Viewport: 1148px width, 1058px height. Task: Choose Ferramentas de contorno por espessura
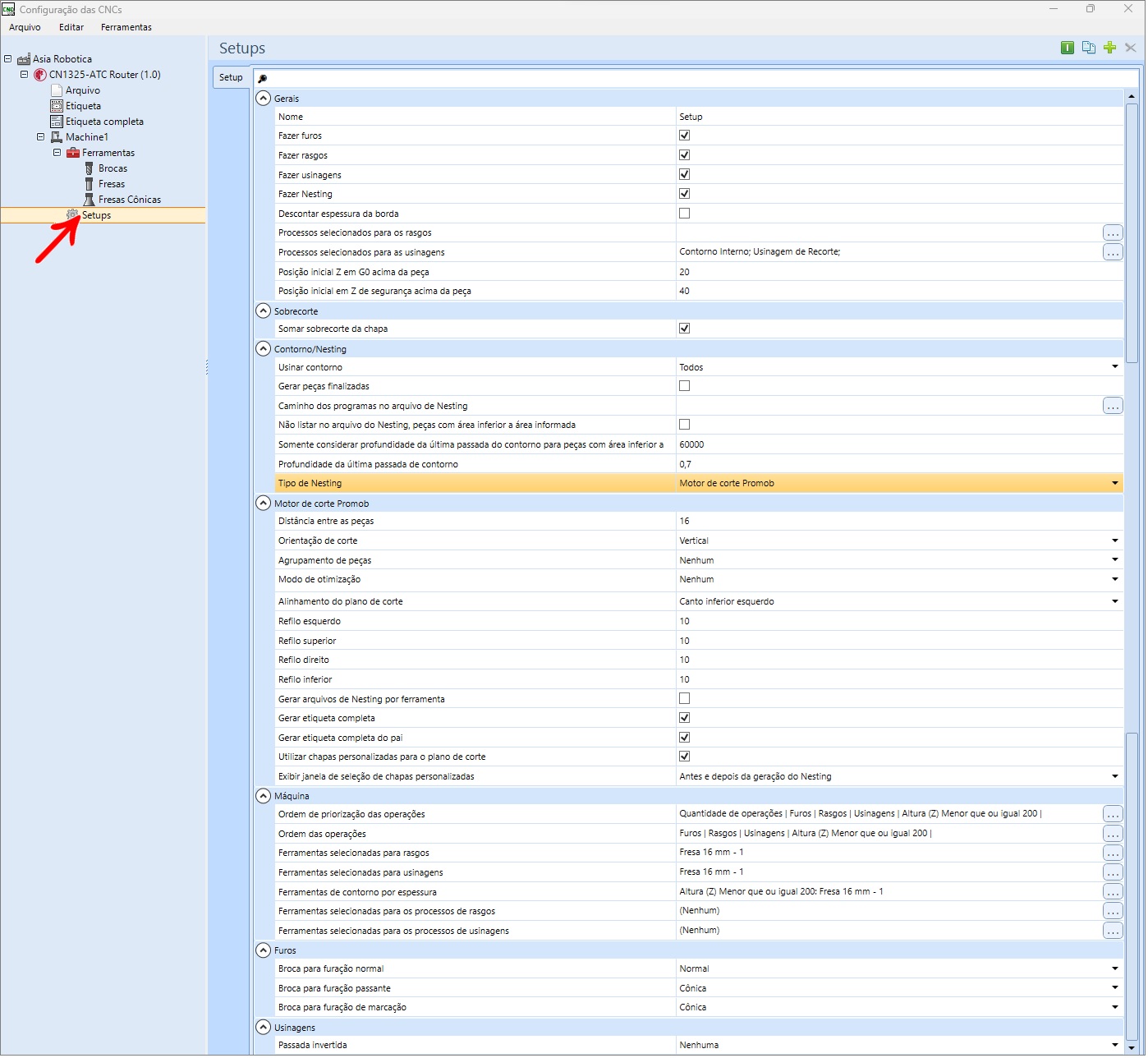point(1114,892)
